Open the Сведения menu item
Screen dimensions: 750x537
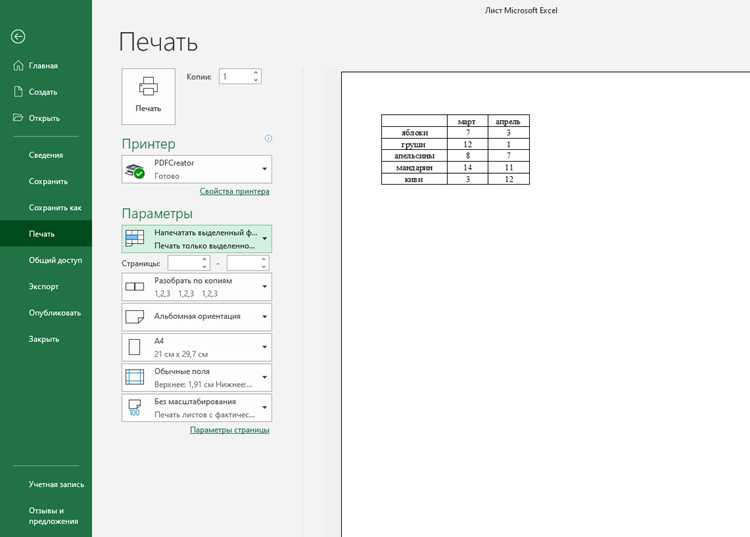click(x=46, y=155)
